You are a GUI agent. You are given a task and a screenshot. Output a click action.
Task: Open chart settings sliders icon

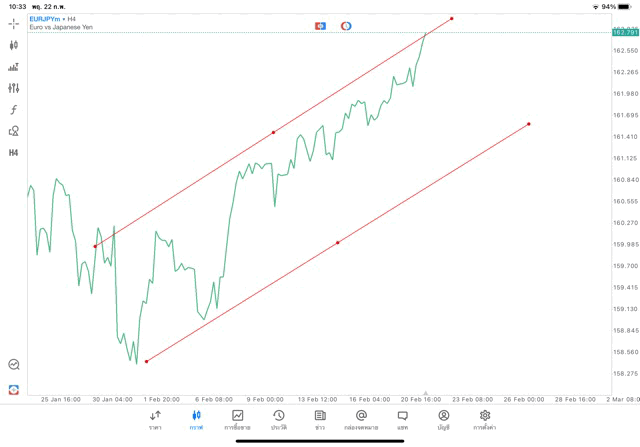coord(13,88)
